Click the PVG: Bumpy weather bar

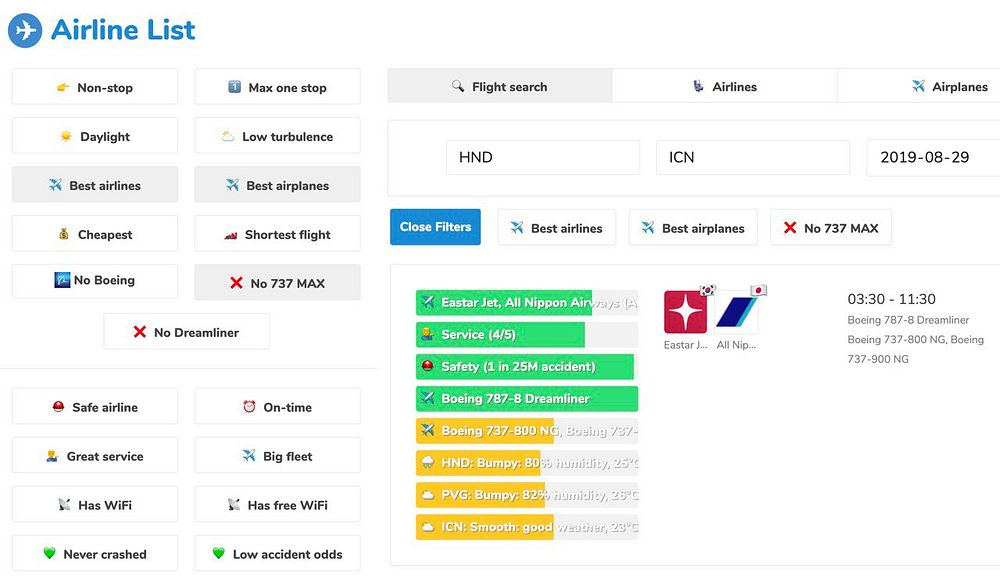coord(527,495)
